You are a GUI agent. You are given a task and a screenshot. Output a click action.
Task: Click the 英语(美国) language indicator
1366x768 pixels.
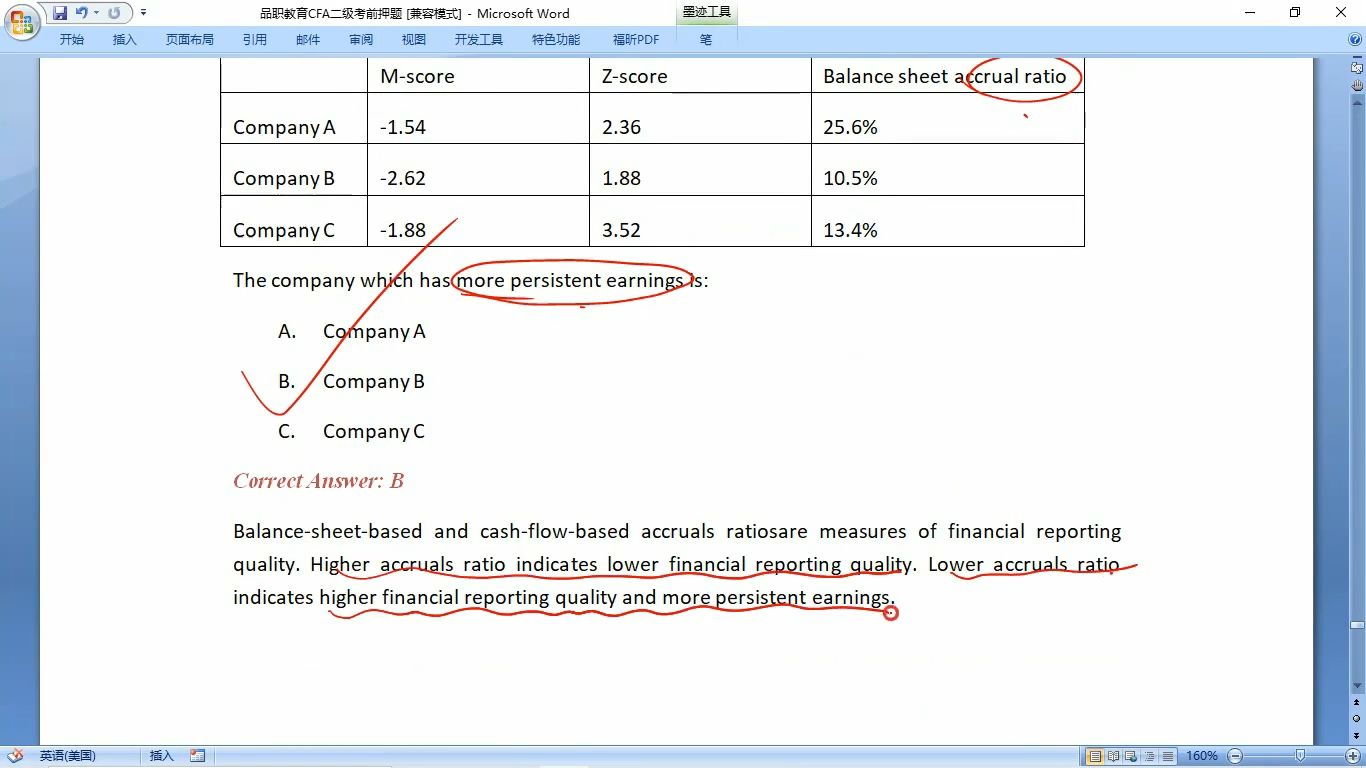coord(68,756)
